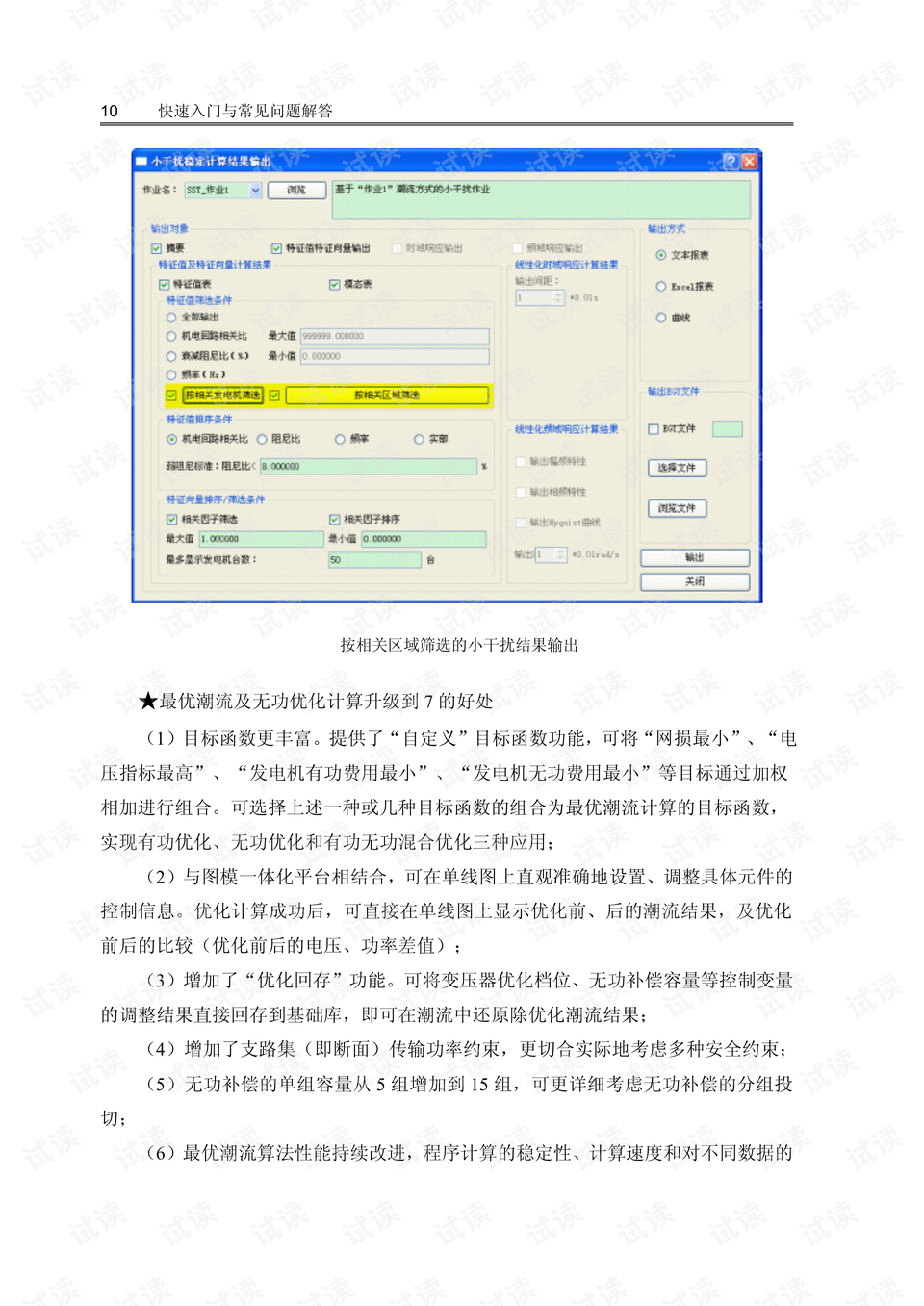Click the page header text 快速入门与常见问题解答
The height and width of the screenshot is (1306, 924).
(245, 111)
